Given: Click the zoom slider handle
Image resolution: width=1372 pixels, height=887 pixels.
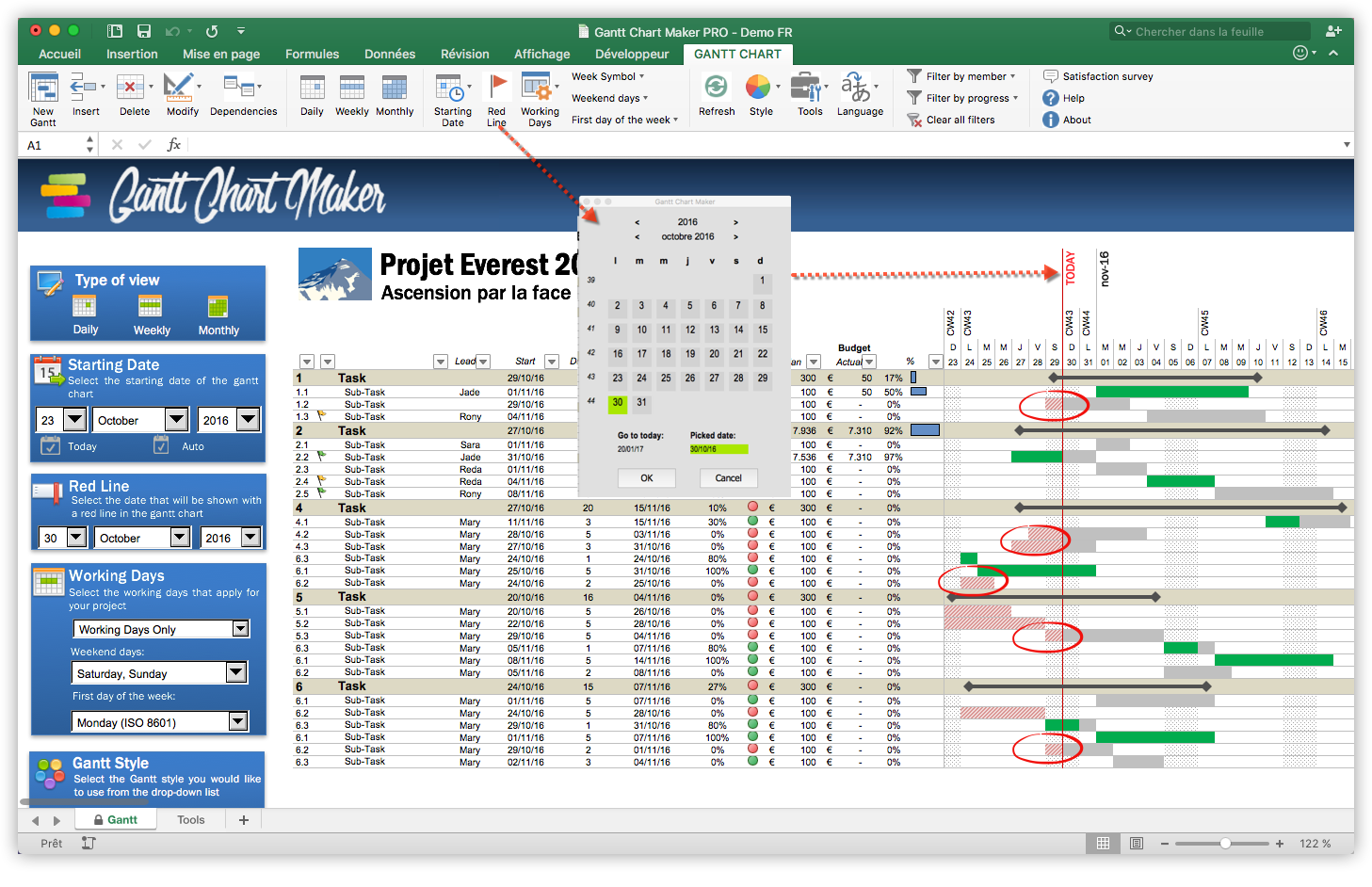Looking at the screenshot, I should 1225,844.
